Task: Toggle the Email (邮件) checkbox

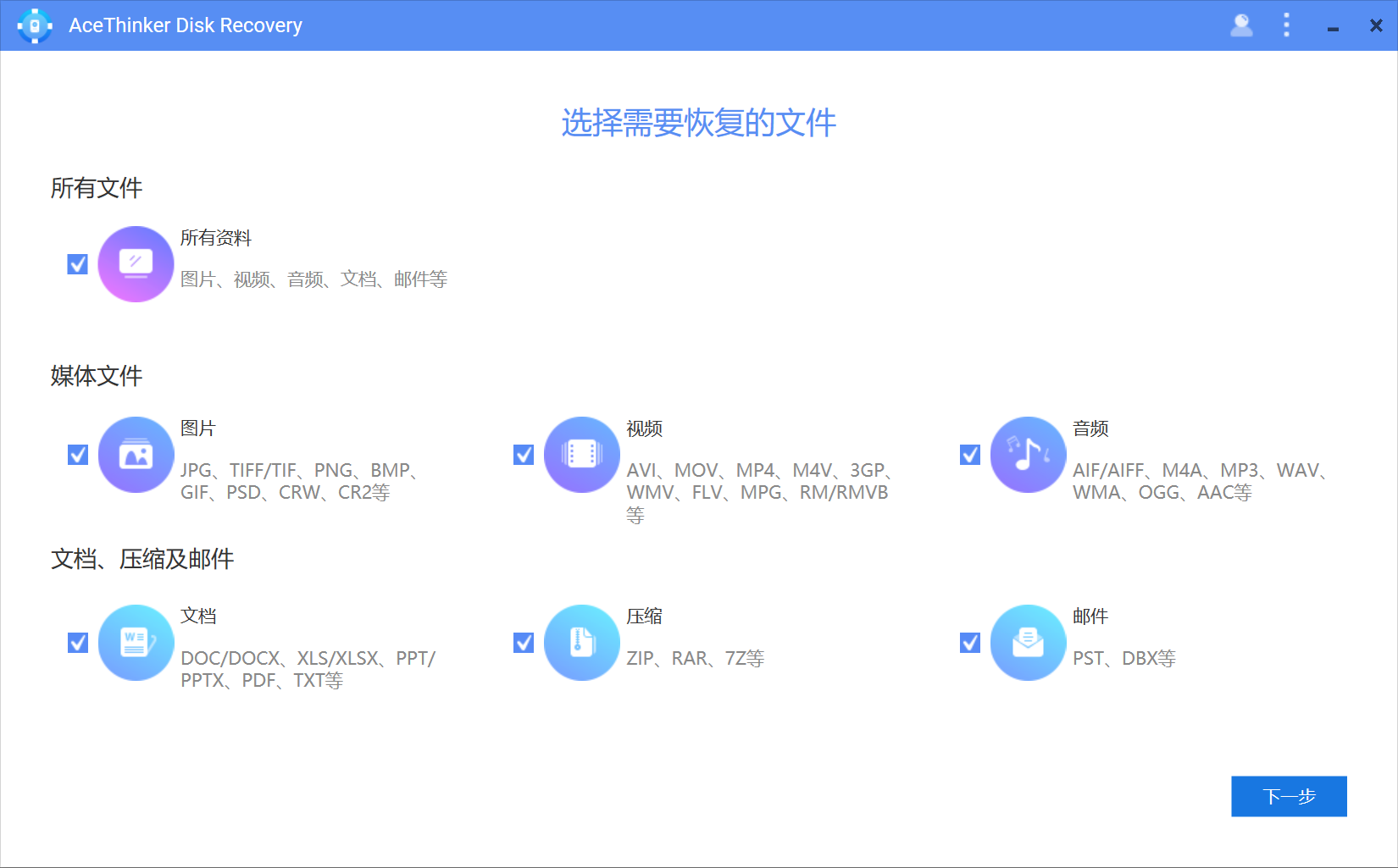Action: coord(970,643)
